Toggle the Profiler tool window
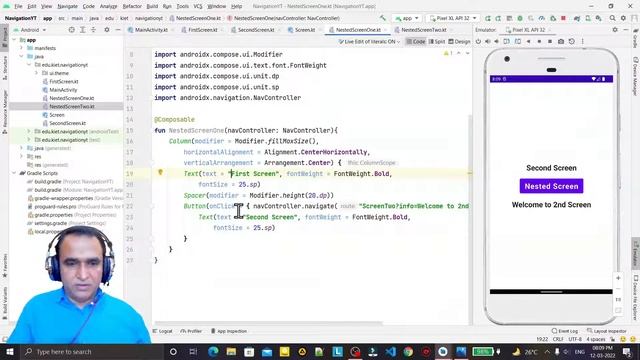 coord(191,331)
